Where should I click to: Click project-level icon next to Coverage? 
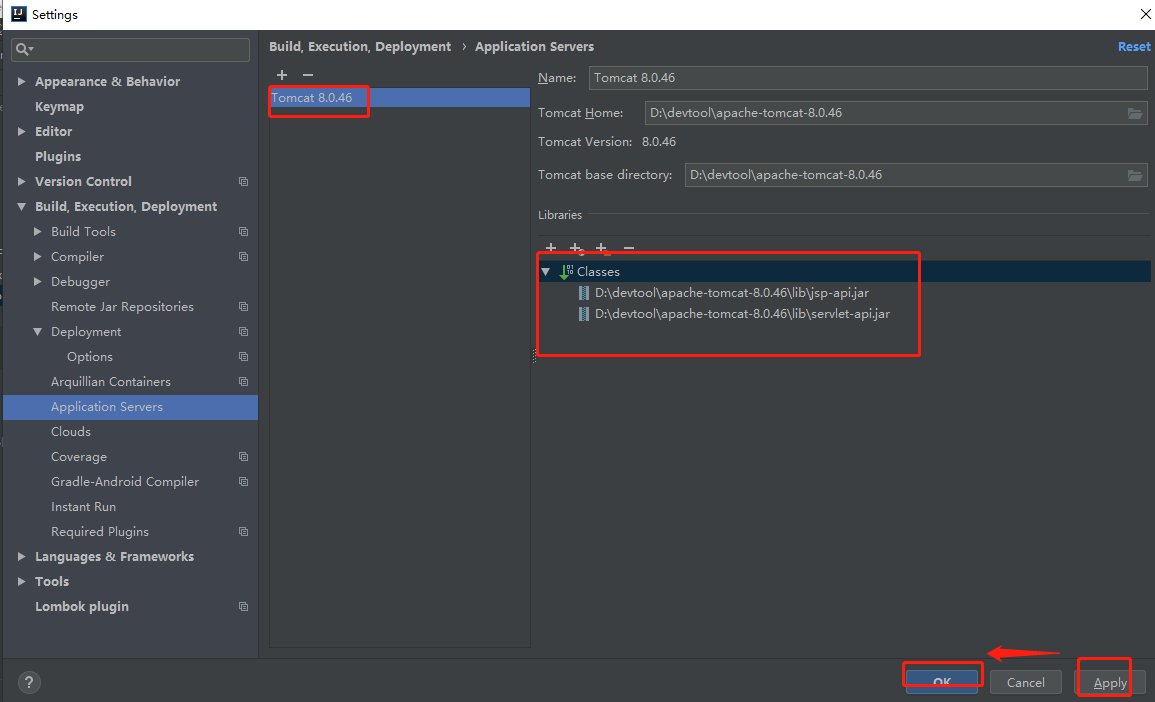[243, 457]
